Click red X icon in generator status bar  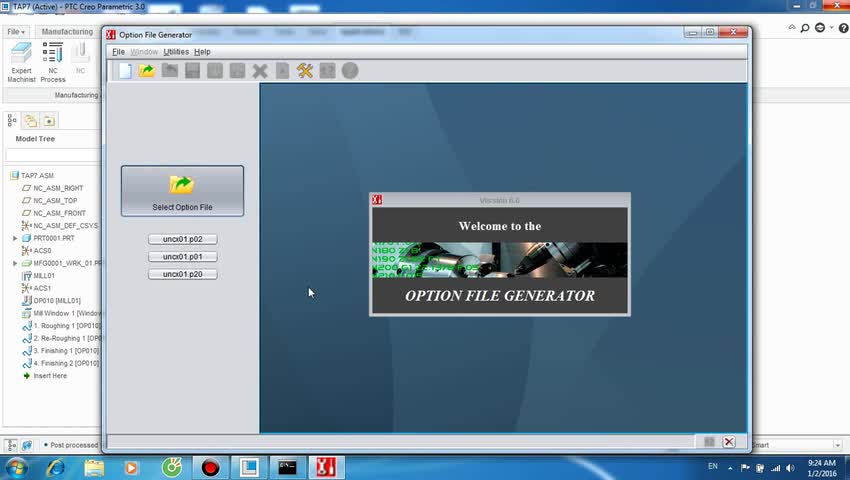pos(729,442)
